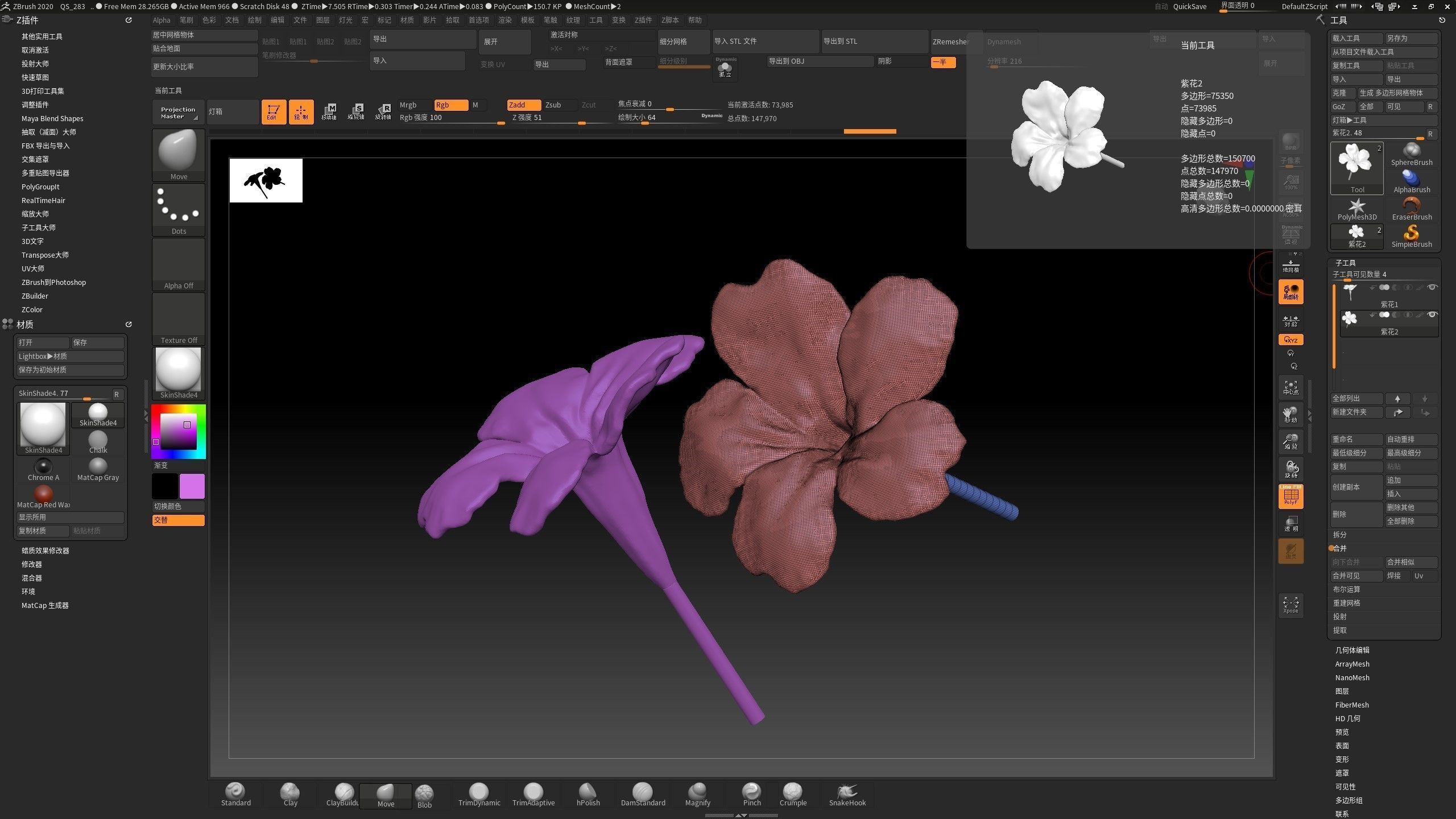The height and width of the screenshot is (819, 1456).
Task: Pick the PolyMesh3D tool
Action: pos(1357,209)
